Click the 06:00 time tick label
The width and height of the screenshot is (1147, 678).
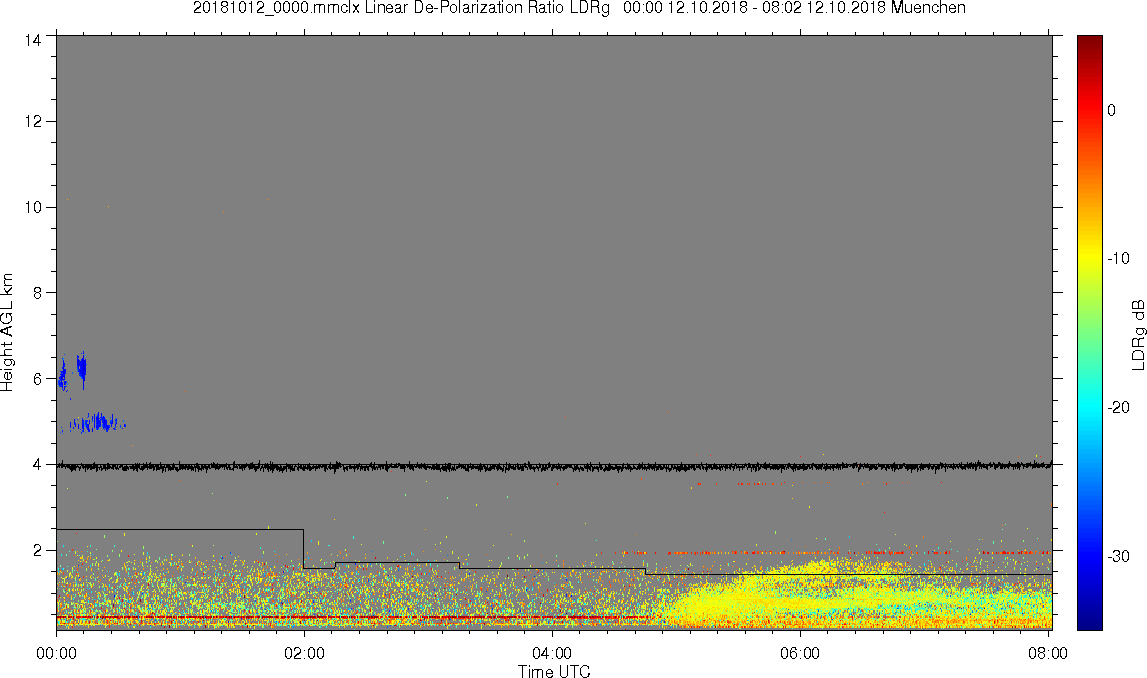coord(800,653)
